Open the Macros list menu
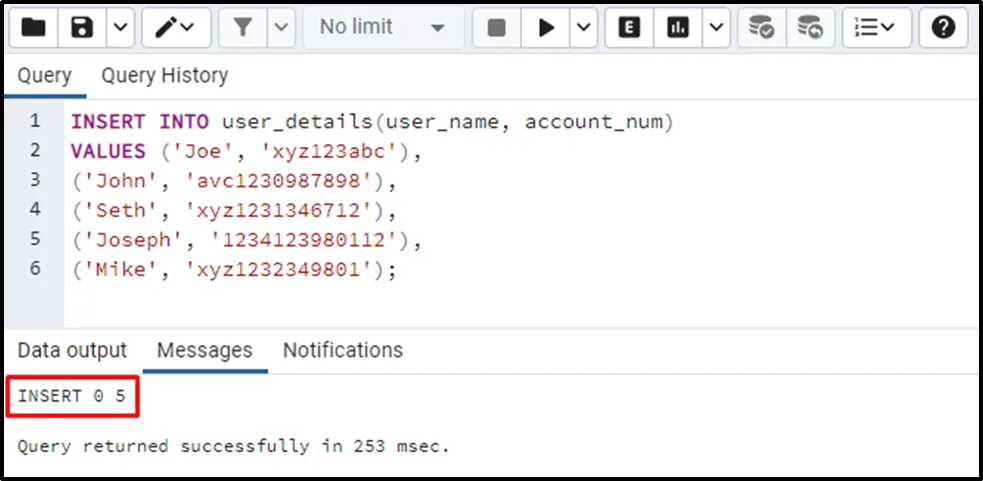Screen dimensions: 983x481 coord(875,28)
